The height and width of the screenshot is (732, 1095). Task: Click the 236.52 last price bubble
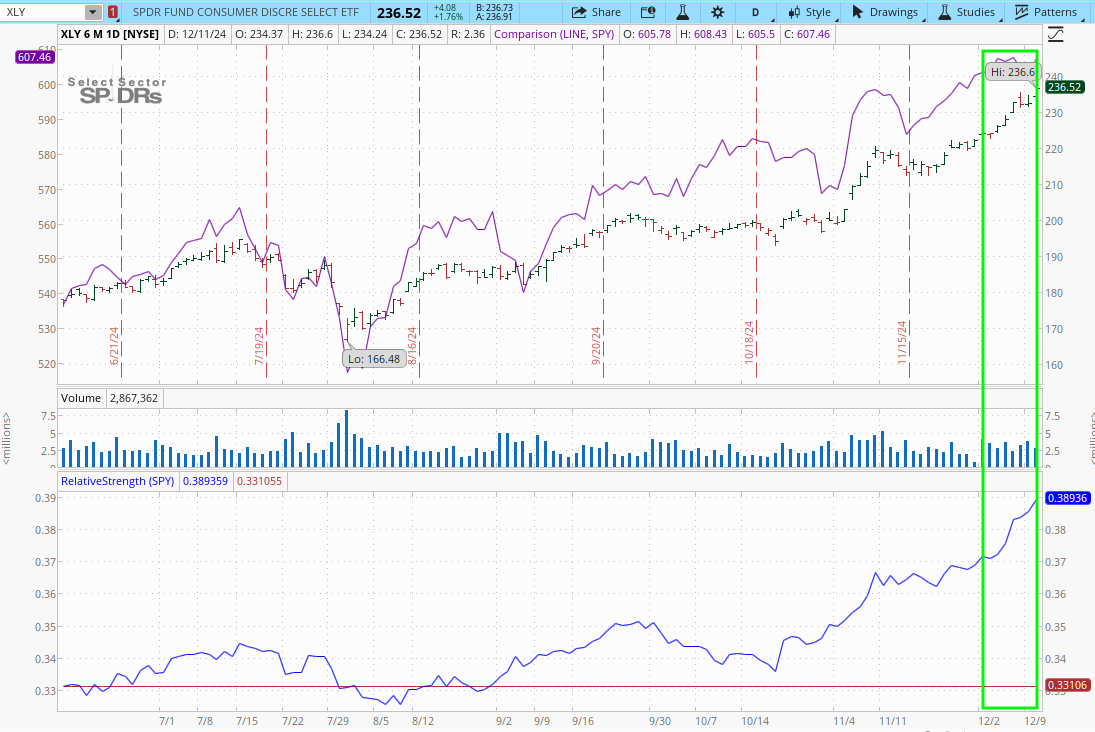[1065, 87]
